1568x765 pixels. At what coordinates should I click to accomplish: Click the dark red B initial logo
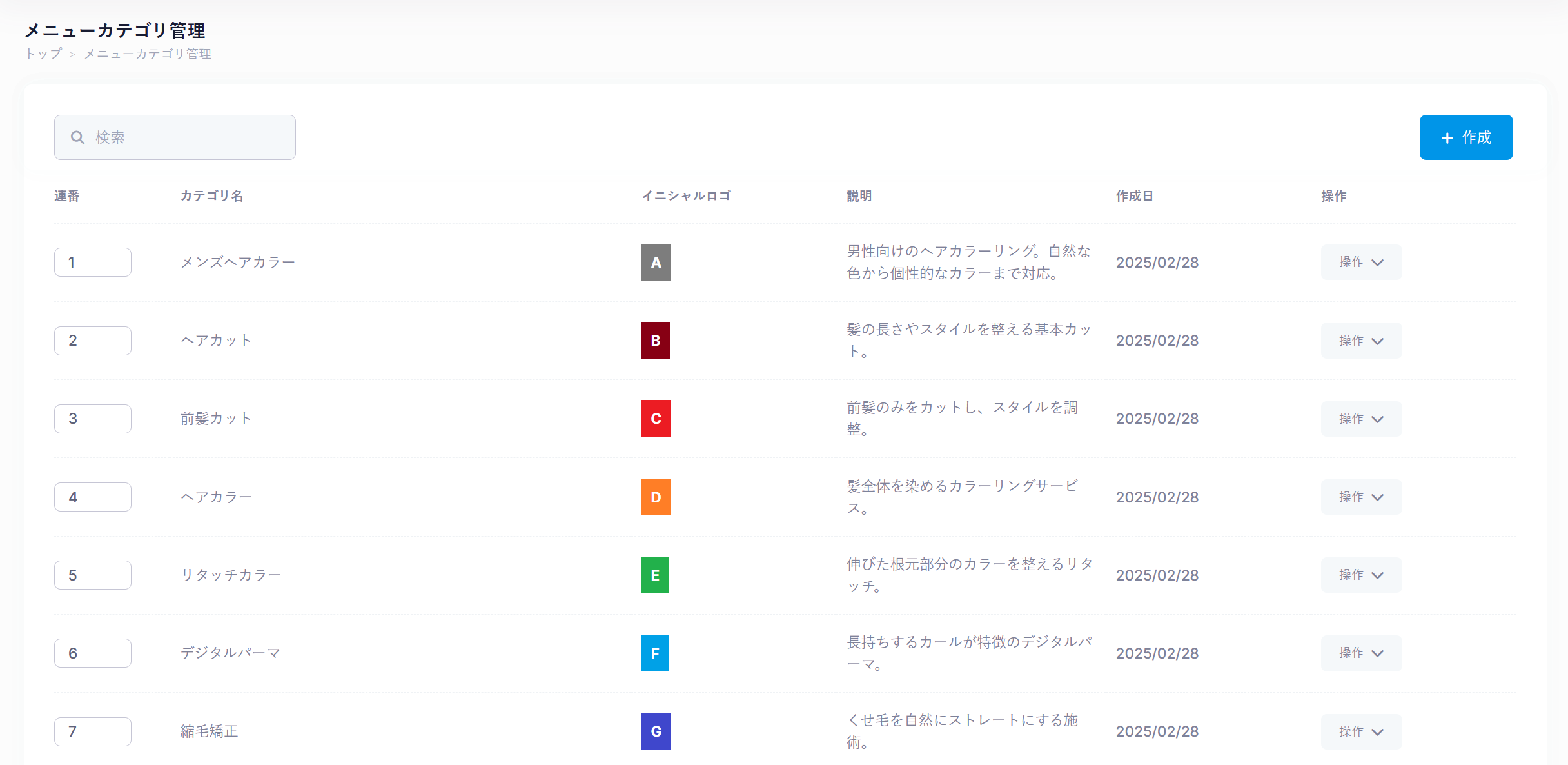[655, 341]
